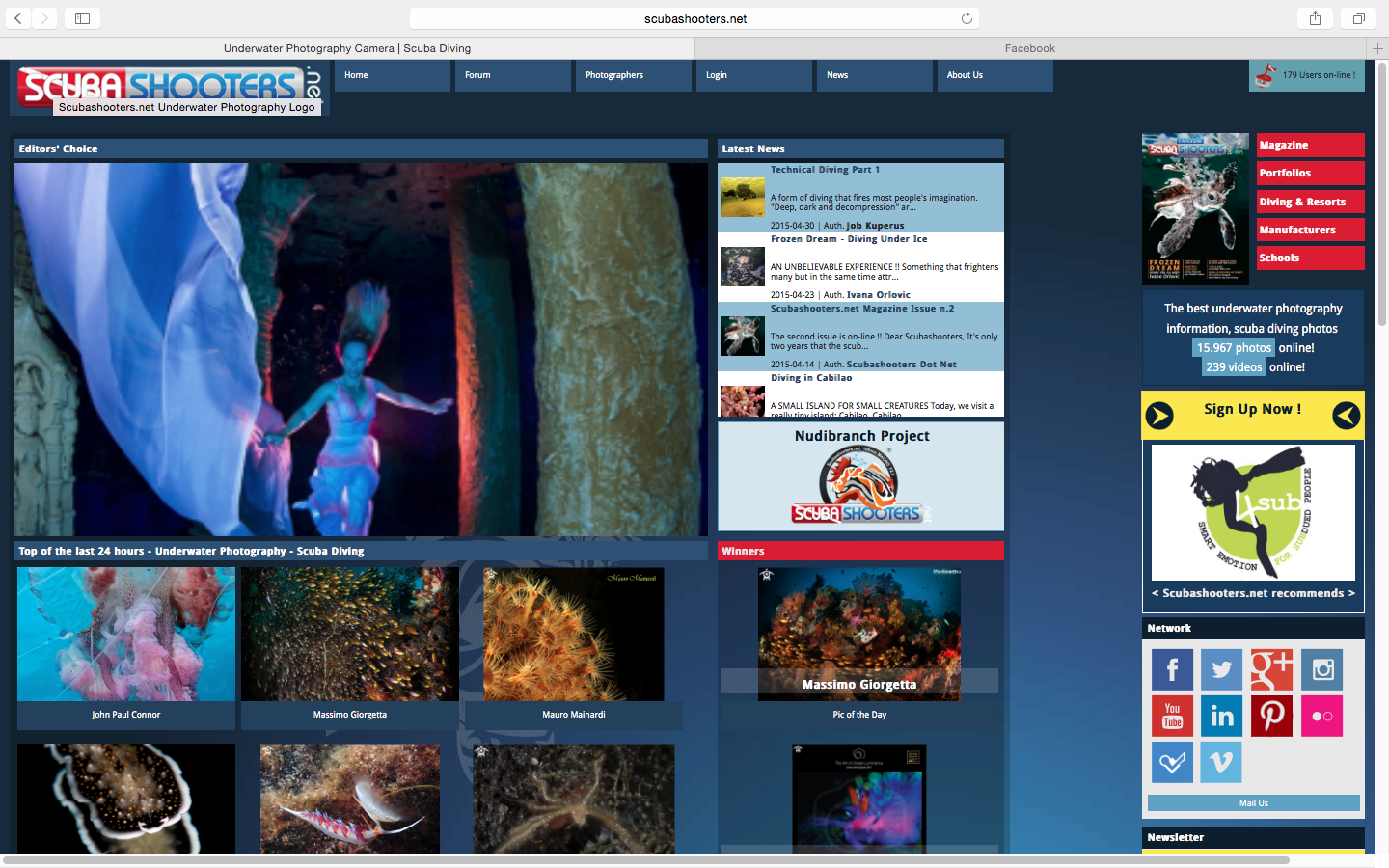
Task: Open John Paul Connor's jellyfish photo thumbnail
Action: pyautogui.click(x=126, y=634)
